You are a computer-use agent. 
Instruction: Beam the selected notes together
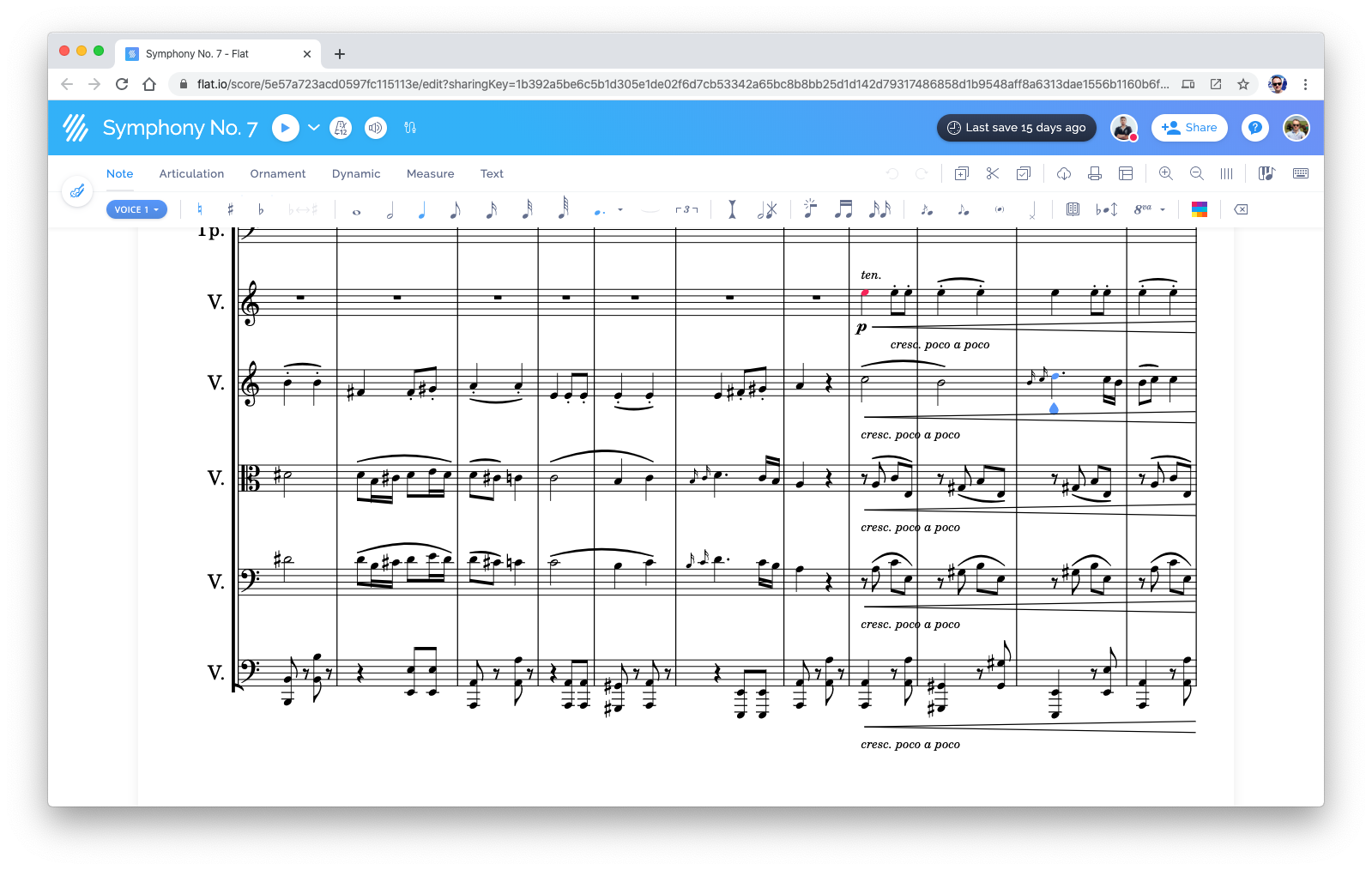tap(843, 209)
